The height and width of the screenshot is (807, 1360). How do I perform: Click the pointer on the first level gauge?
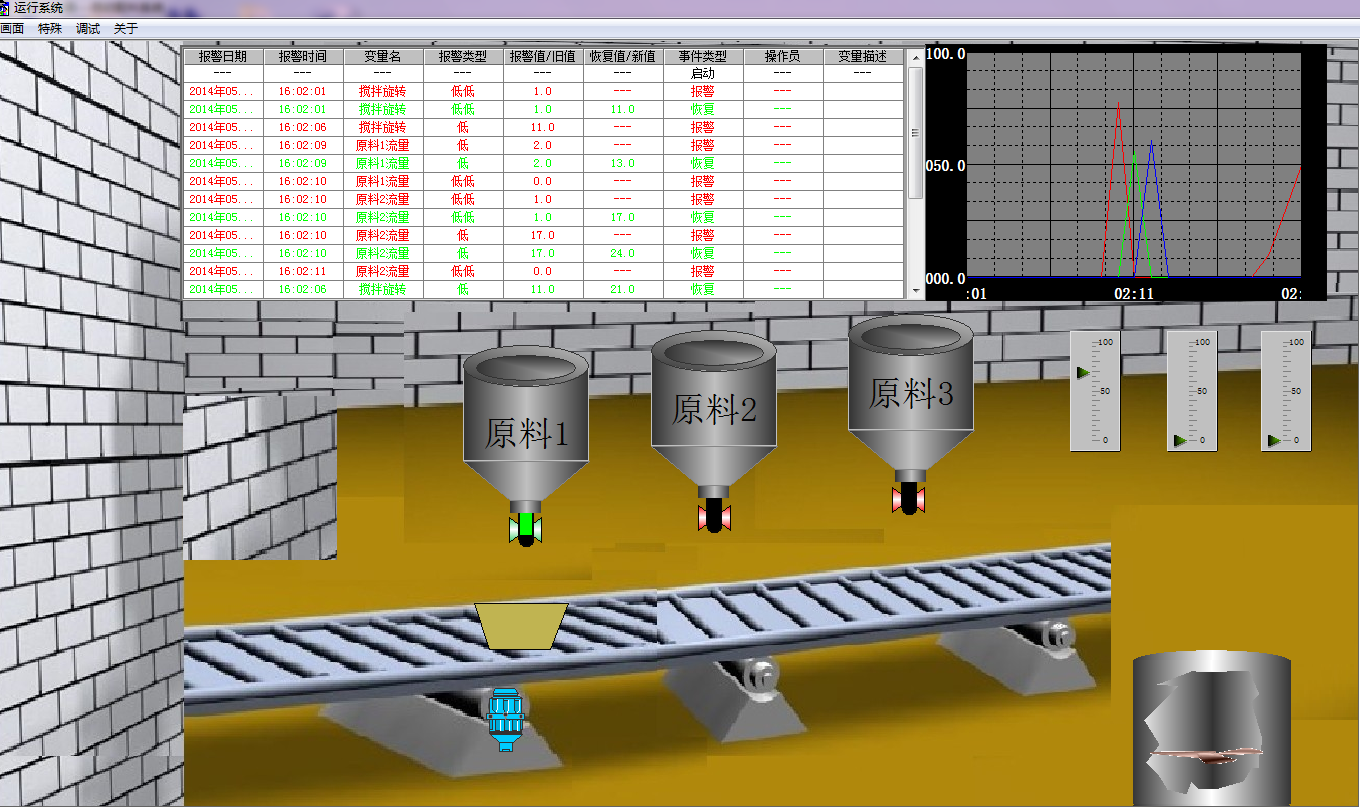(x=1083, y=373)
